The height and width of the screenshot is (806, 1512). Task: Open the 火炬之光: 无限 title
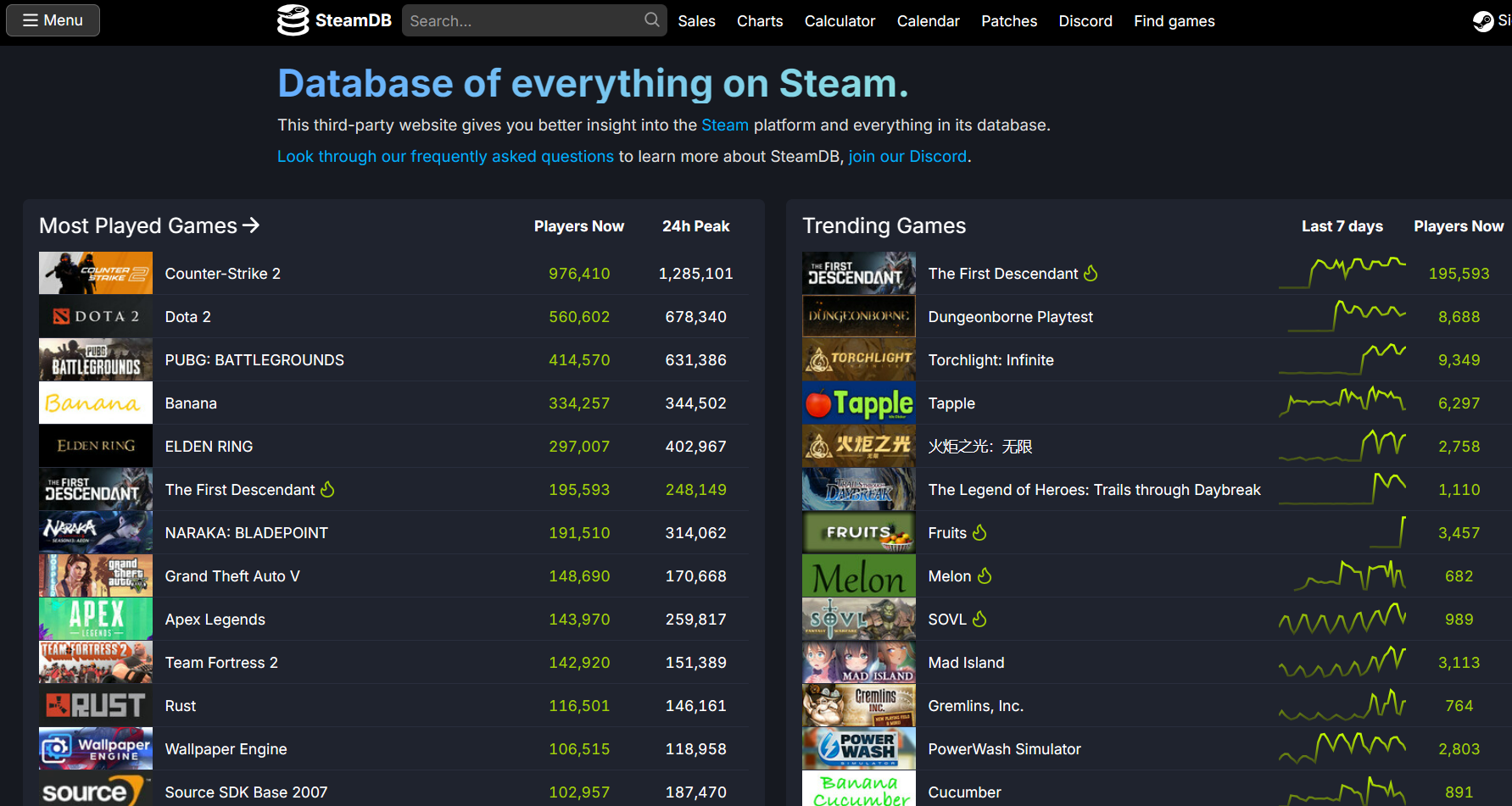[980, 447]
